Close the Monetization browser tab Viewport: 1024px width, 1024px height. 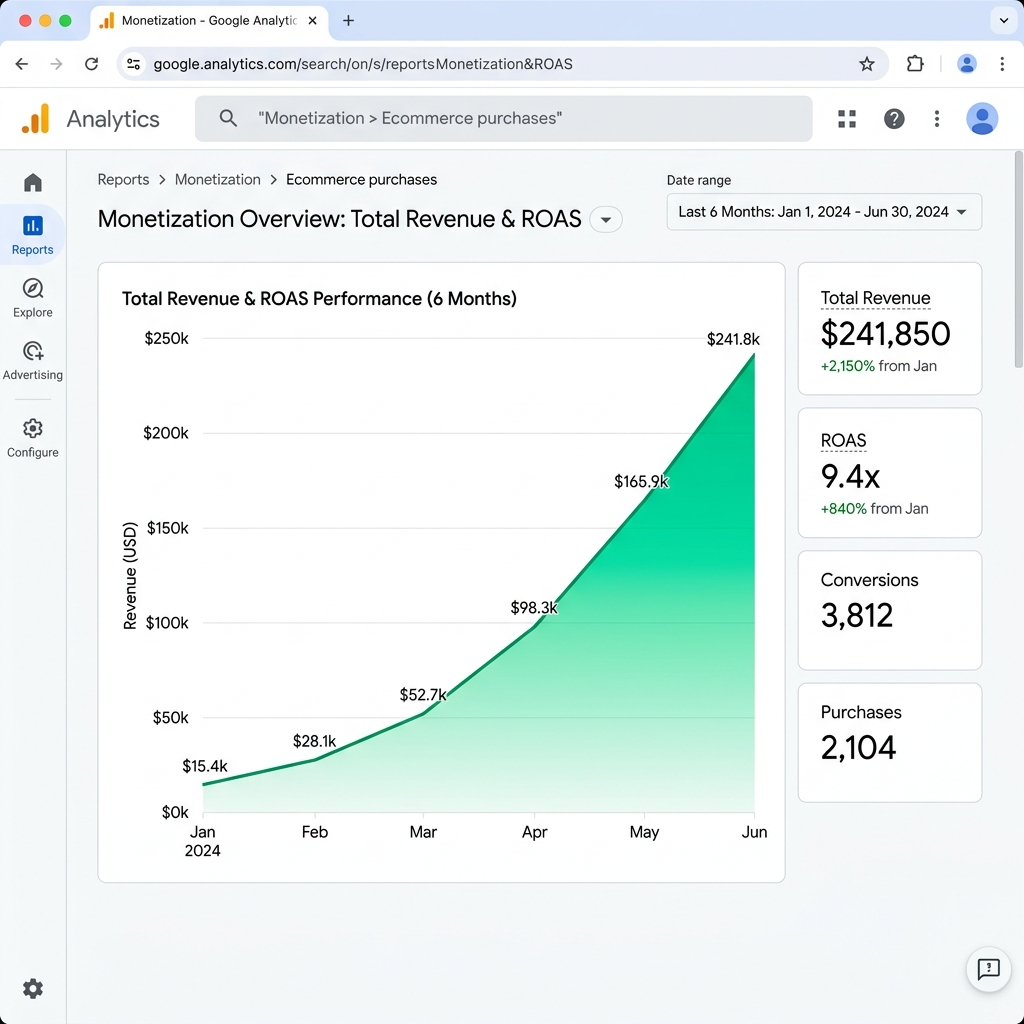[x=313, y=21]
